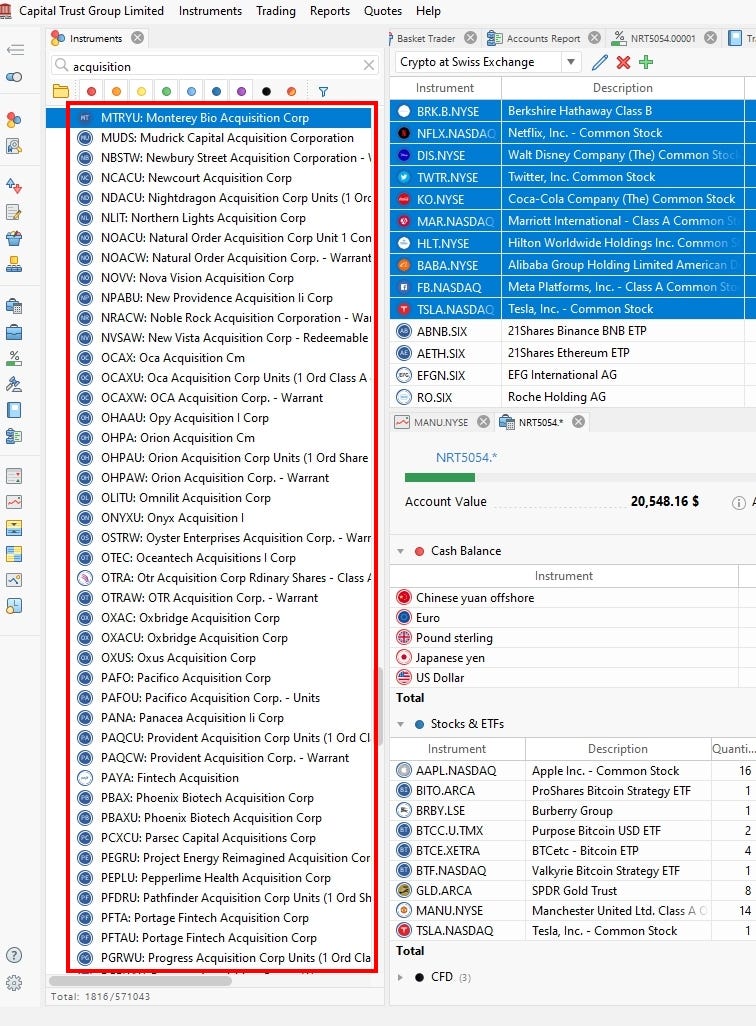Click the Instruments list horizontal scrollbar

(x=140, y=981)
